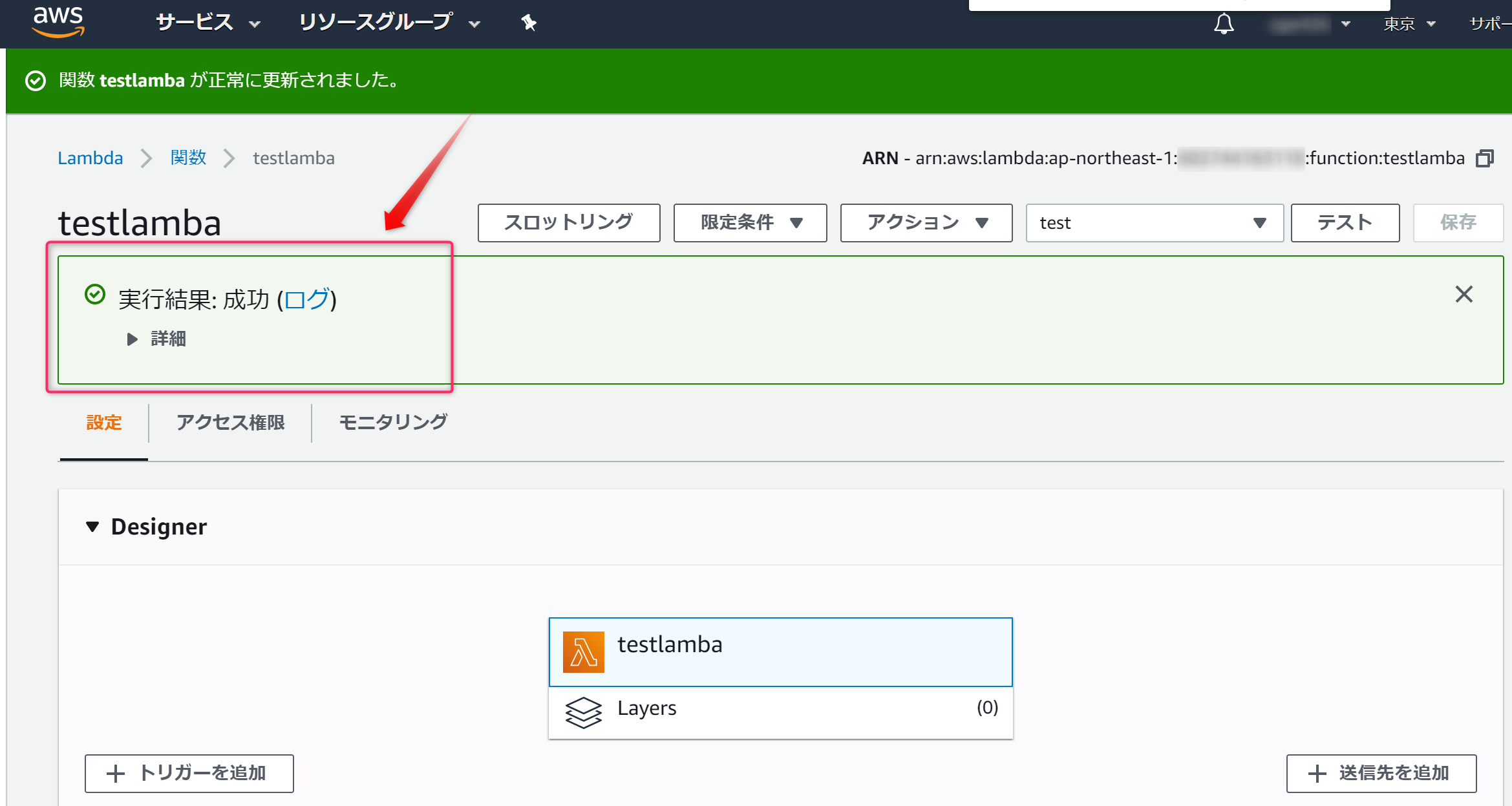Open the 限定条件 dropdown
This screenshot has height=806, width=1512.
point(750,223)
